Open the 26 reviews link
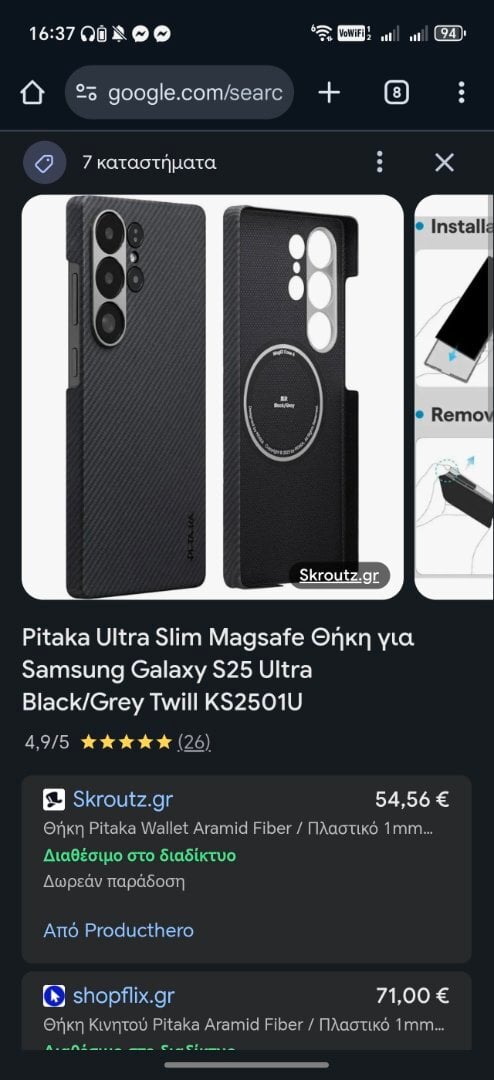 (x=194, y=742)
